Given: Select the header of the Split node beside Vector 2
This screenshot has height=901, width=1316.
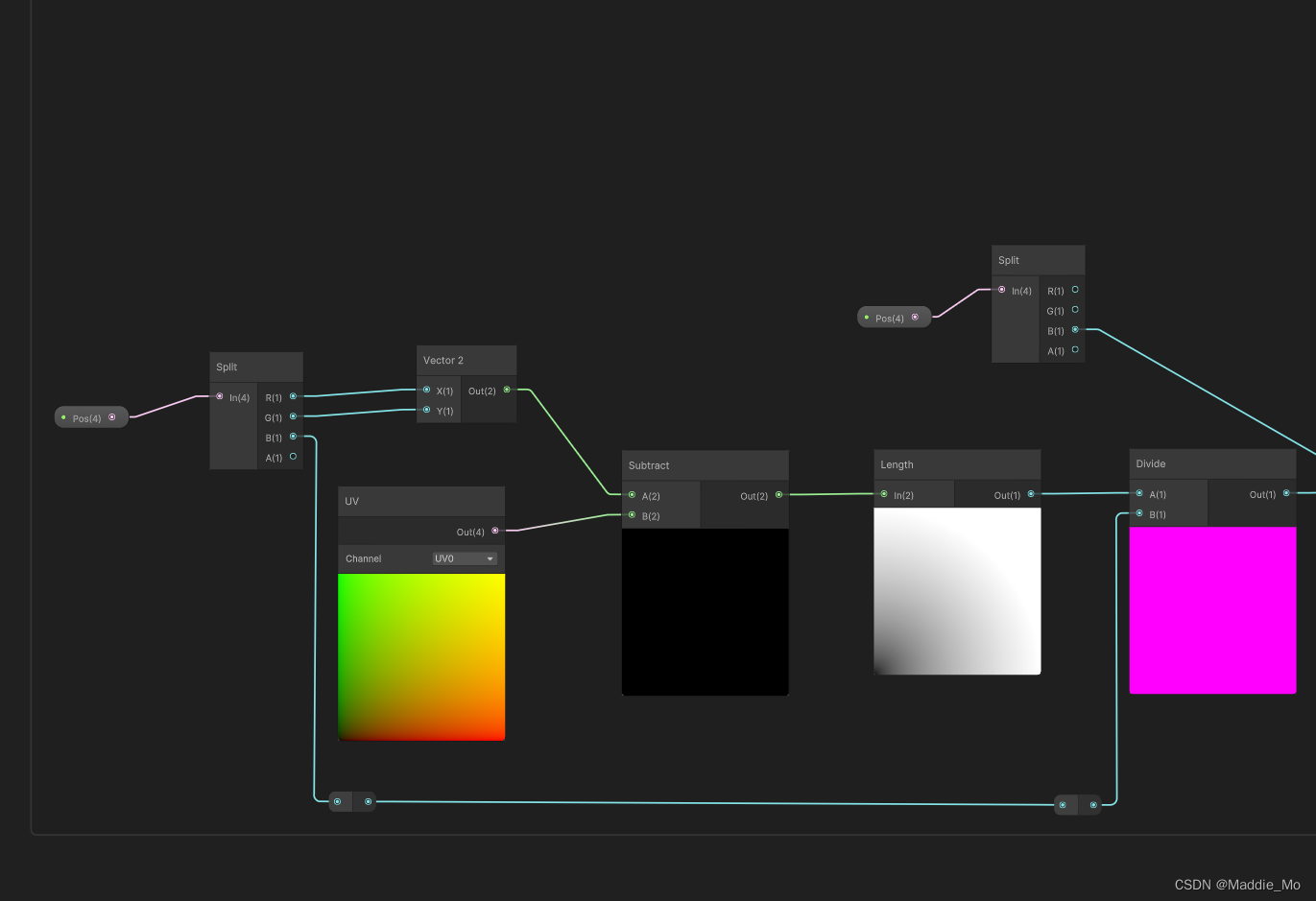Looking at the screenshot, I should point(256,367).
